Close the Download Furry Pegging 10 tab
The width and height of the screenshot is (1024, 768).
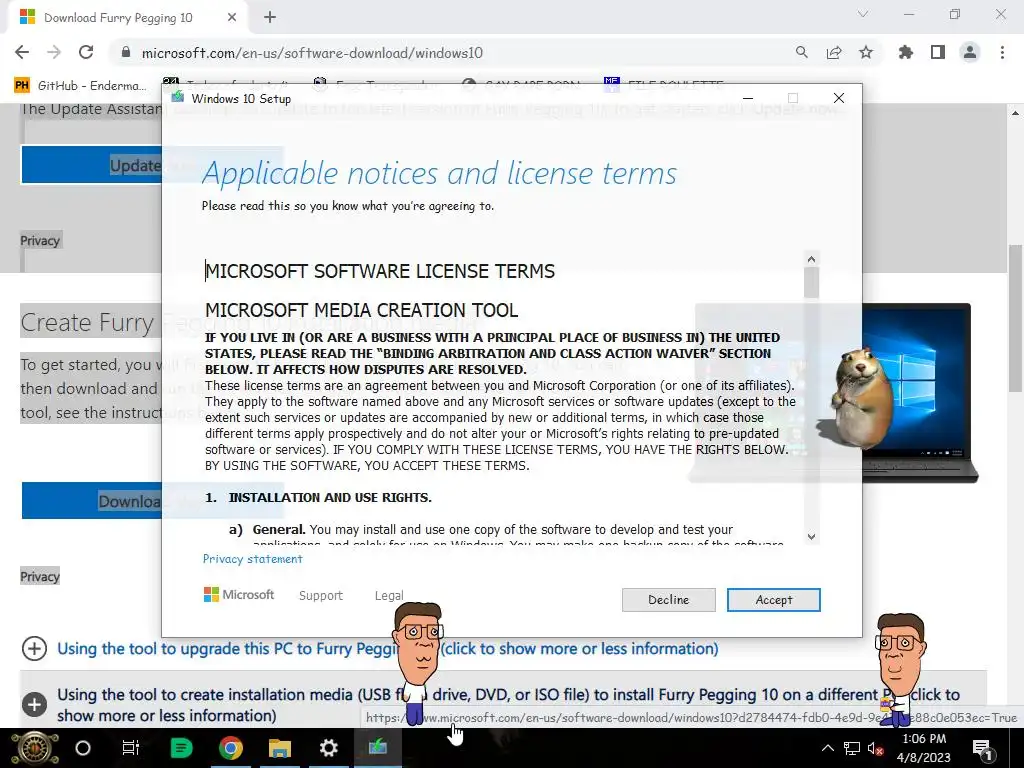(232, 18)
